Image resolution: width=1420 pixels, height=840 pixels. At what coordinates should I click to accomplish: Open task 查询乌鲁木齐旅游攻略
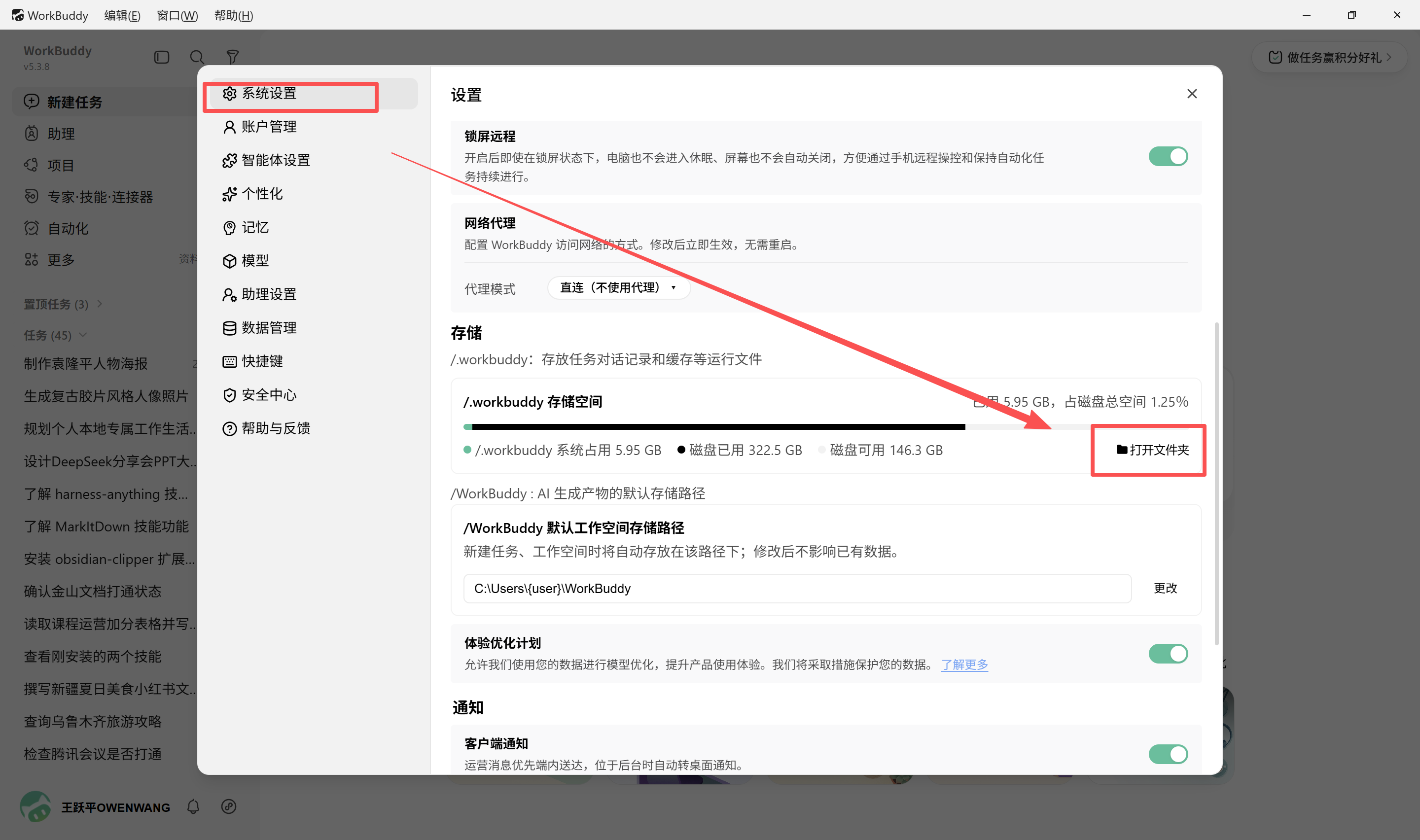point(92,722)
